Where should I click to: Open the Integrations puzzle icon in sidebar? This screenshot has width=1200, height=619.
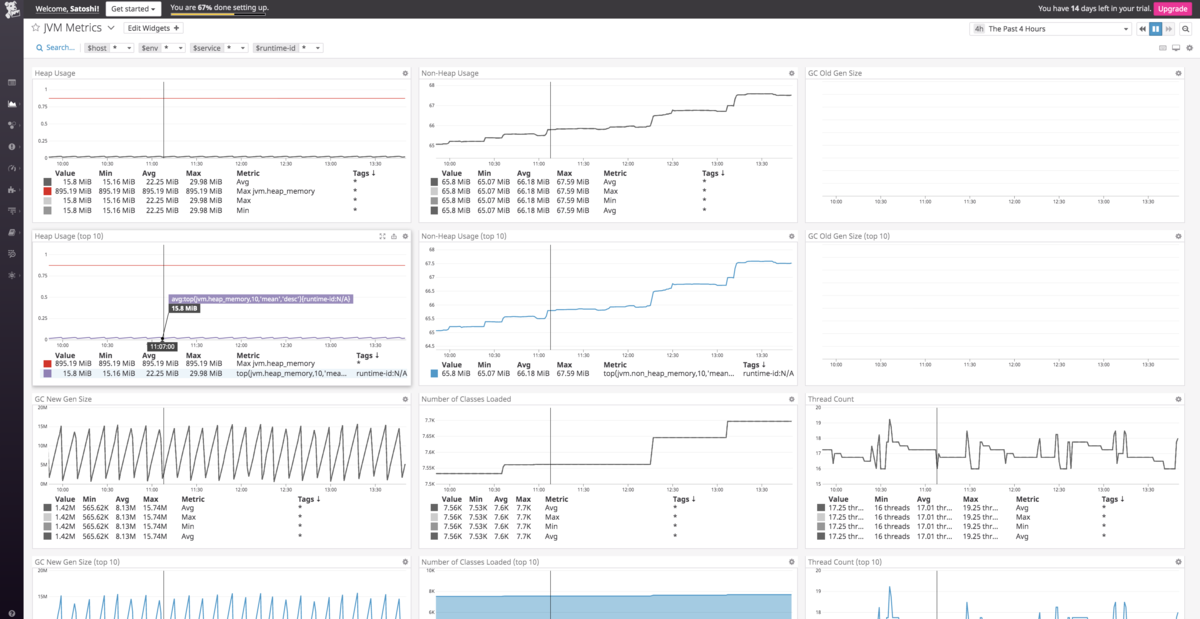[11, 189]
